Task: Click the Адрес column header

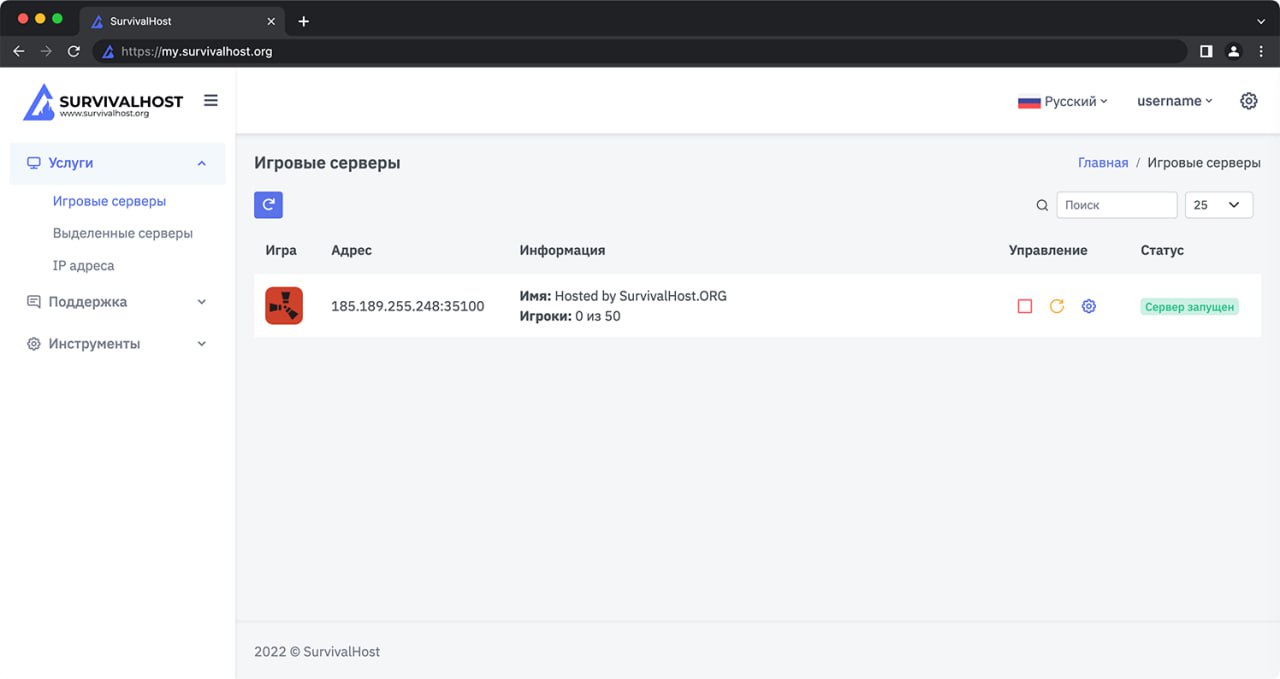Action: click(x=351, y=250)
